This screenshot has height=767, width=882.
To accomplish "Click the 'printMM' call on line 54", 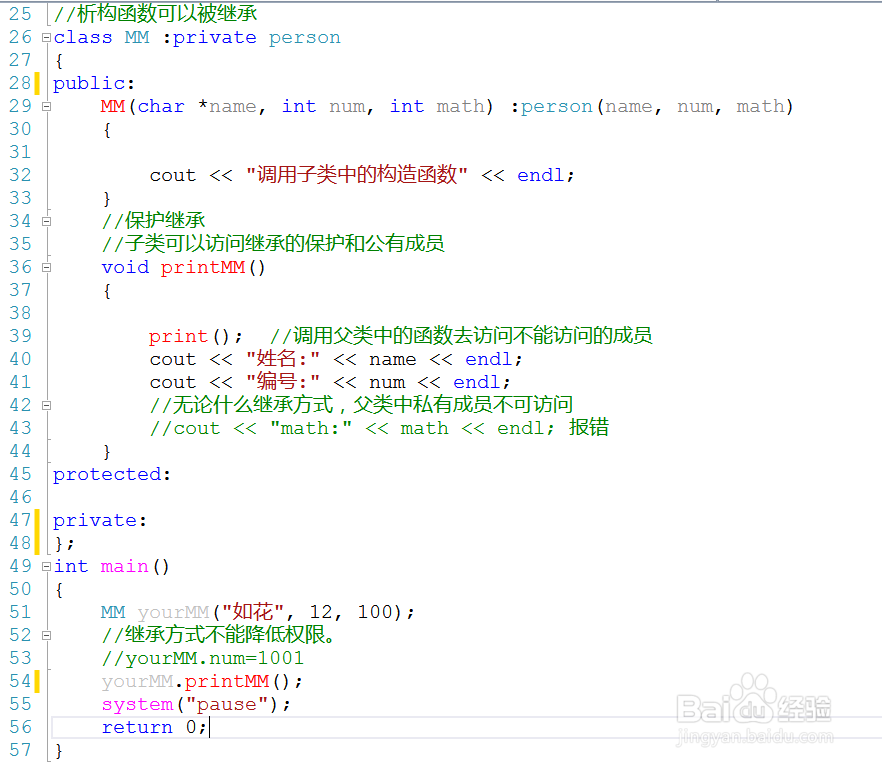I will (227, 682).
